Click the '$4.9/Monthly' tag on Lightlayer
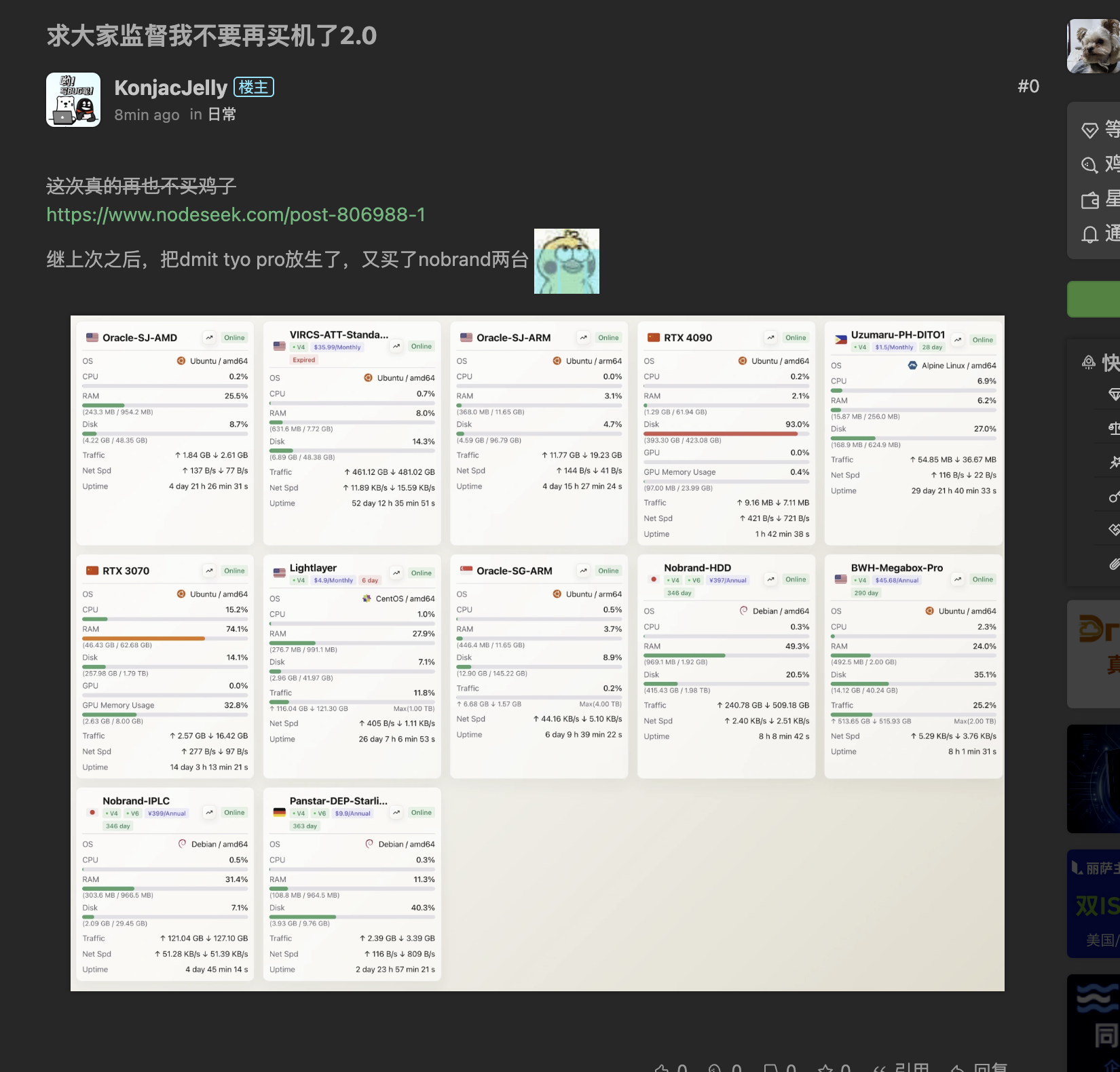This screenshot has height=1072, width=1120. (333, 581)
